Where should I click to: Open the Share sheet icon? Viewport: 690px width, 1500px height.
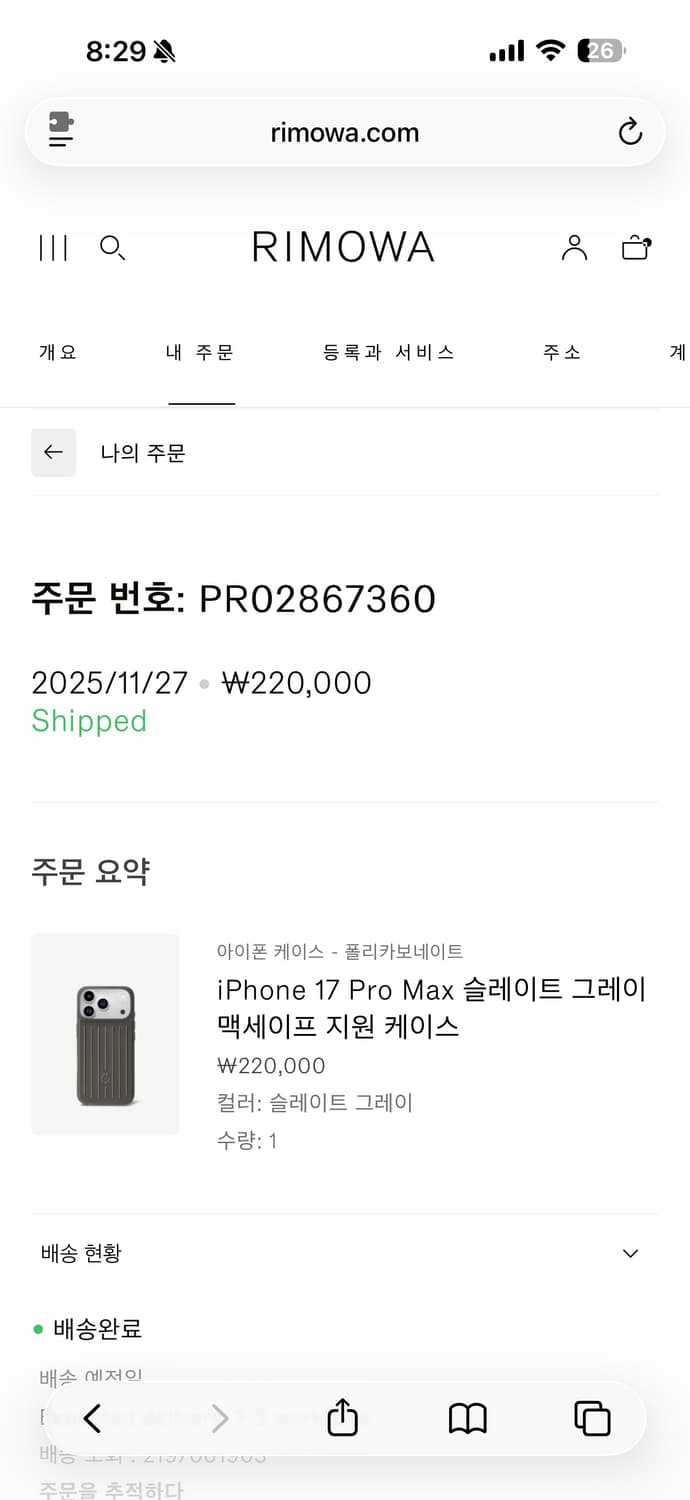click(x=343, y=1418)
